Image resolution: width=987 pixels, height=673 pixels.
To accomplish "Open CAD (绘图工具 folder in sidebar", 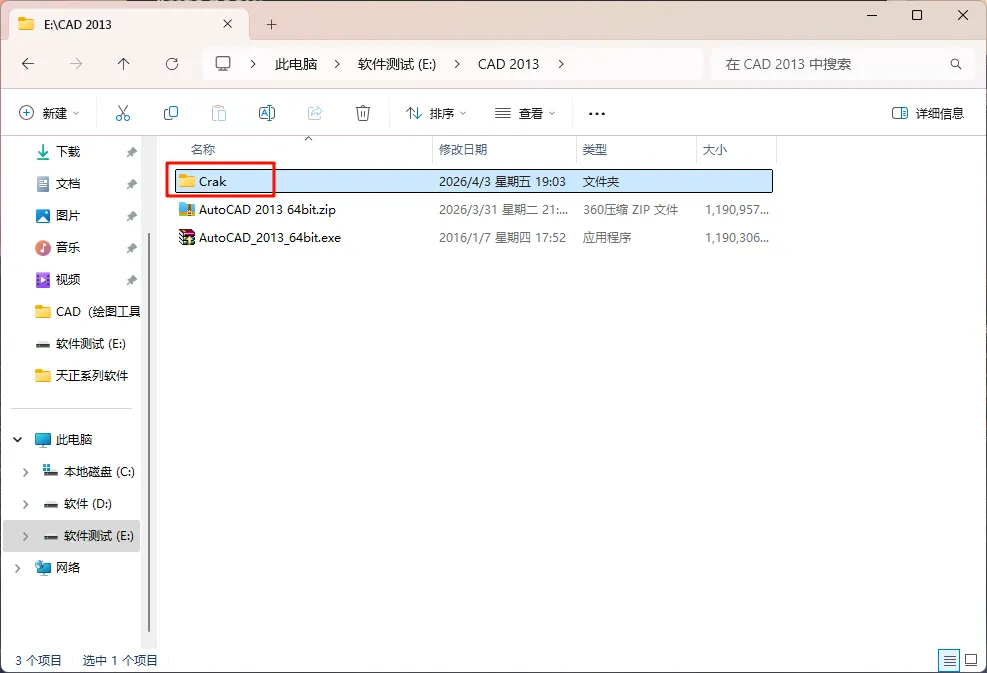I will click(x=87, y=312).
